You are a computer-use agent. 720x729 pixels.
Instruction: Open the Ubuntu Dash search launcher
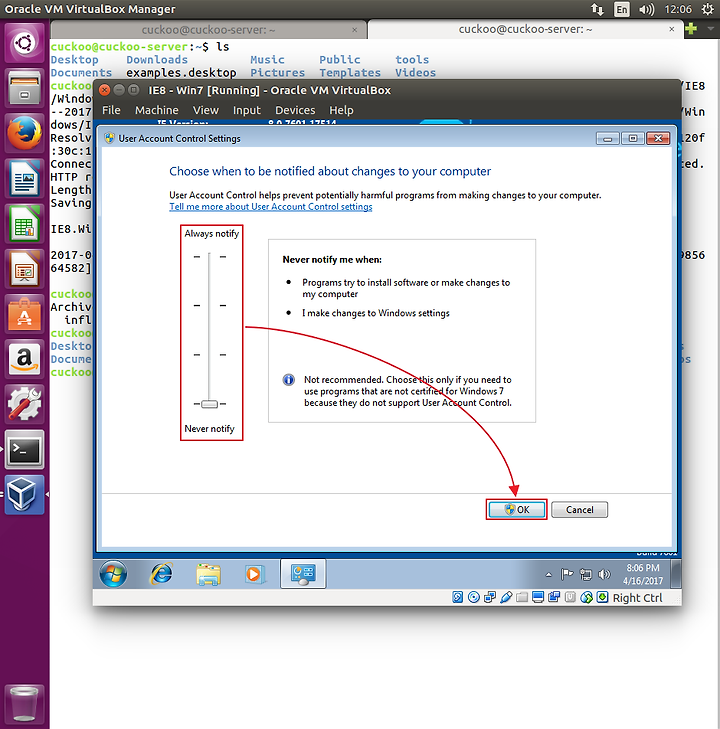point(24,43)
